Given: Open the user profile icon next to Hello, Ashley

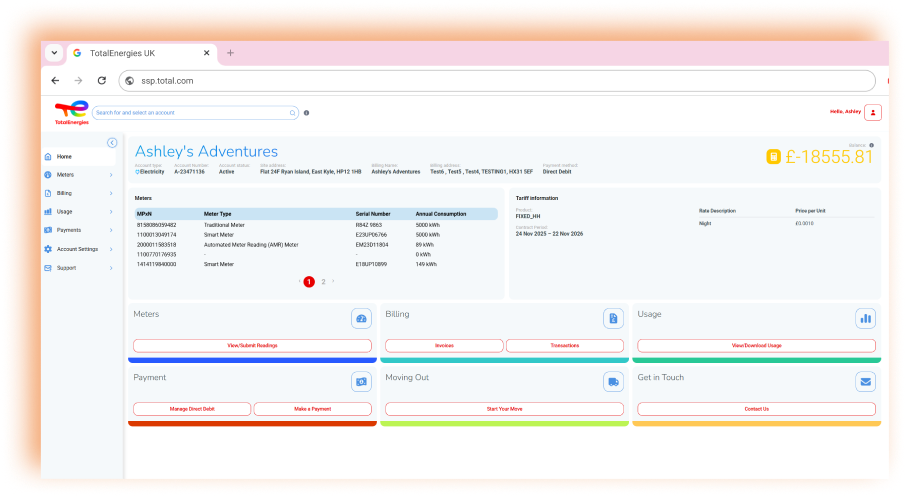Looking at the screenshot, I should click(872, 112).
